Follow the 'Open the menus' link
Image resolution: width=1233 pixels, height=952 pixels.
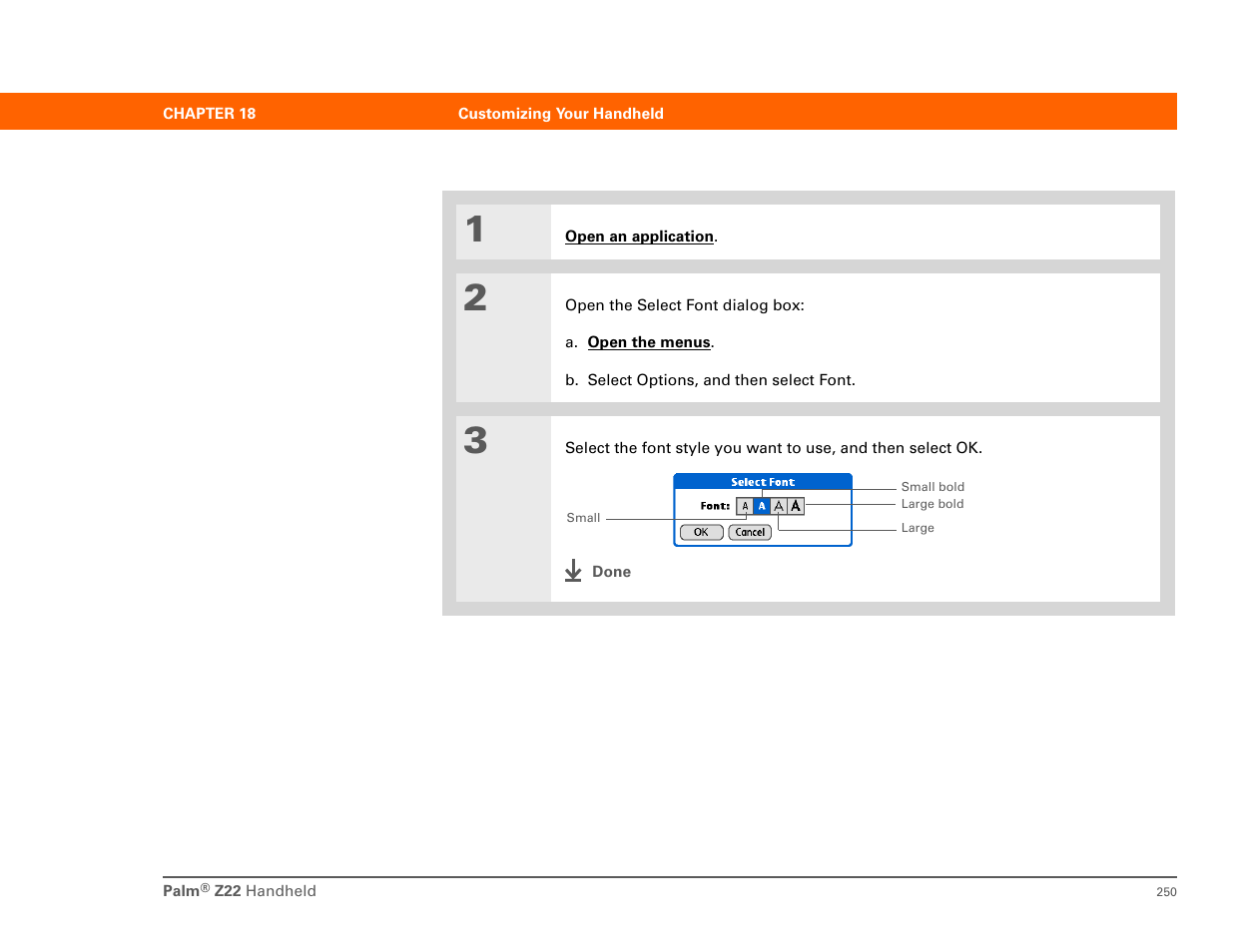pyautogui.click(x=649, y=342)
